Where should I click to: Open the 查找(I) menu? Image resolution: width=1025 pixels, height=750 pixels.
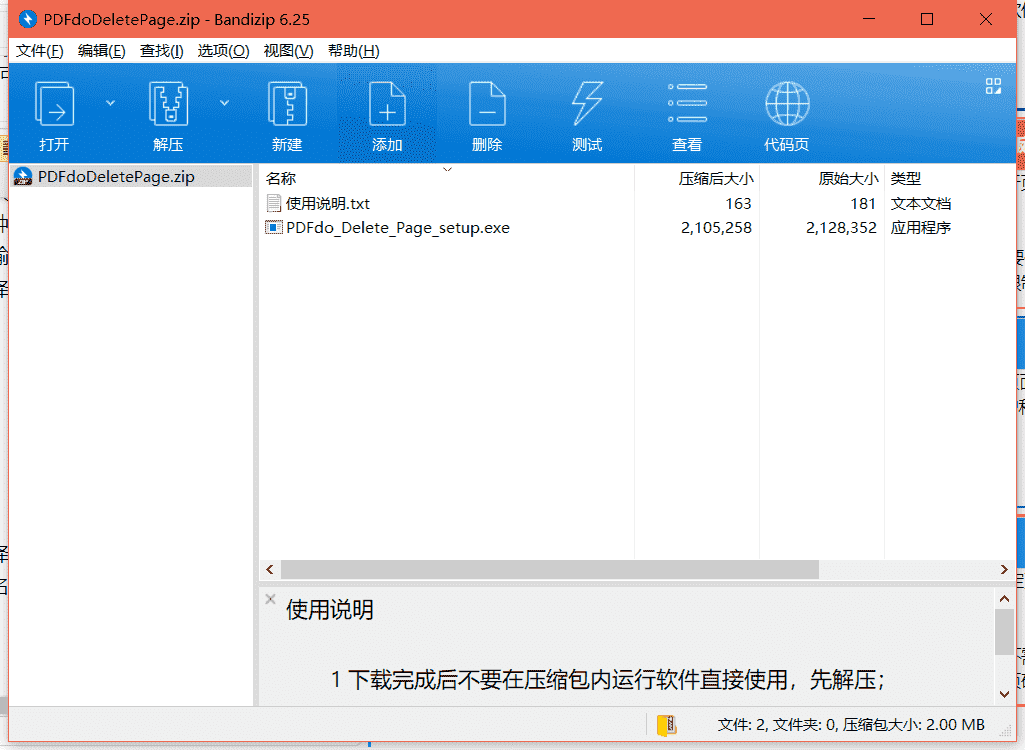pos(161,51)
